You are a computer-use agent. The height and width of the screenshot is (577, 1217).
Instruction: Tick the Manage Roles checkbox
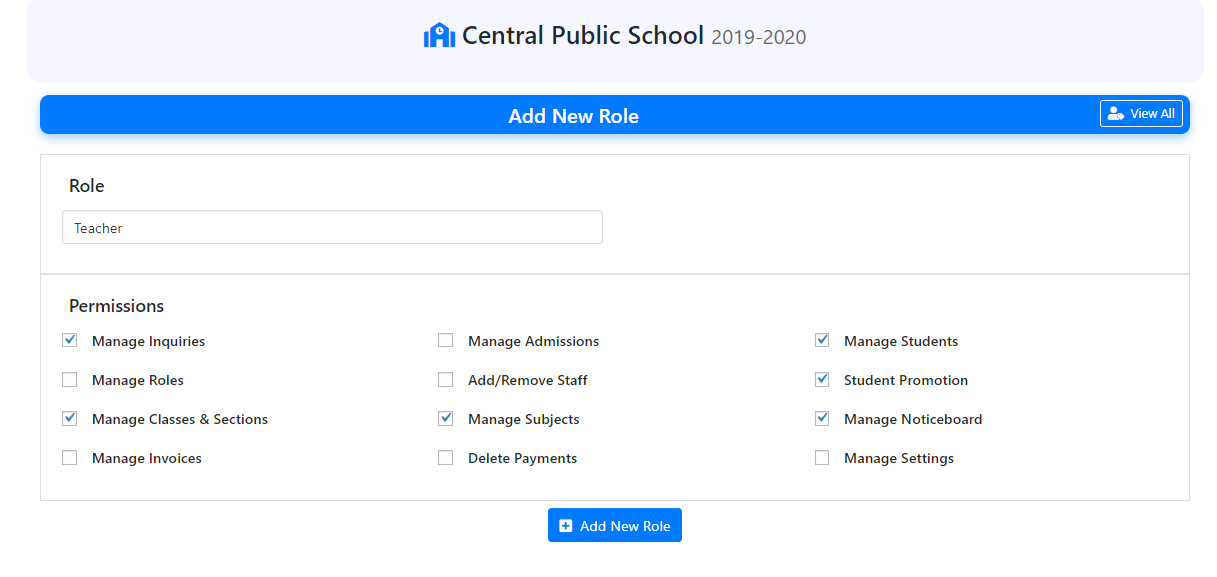click(x=70, y=380)
